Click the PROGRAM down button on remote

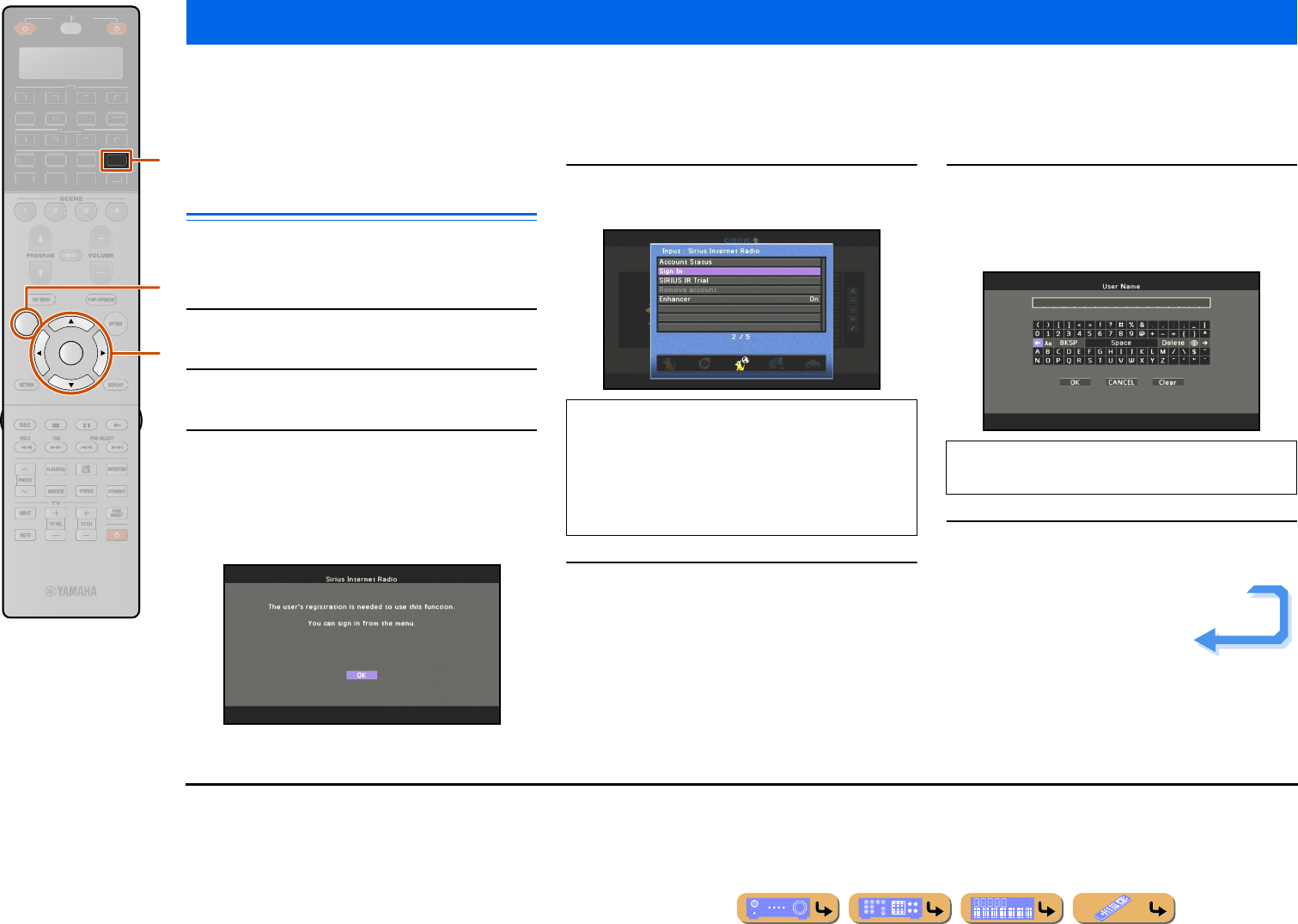coord(40,272)
